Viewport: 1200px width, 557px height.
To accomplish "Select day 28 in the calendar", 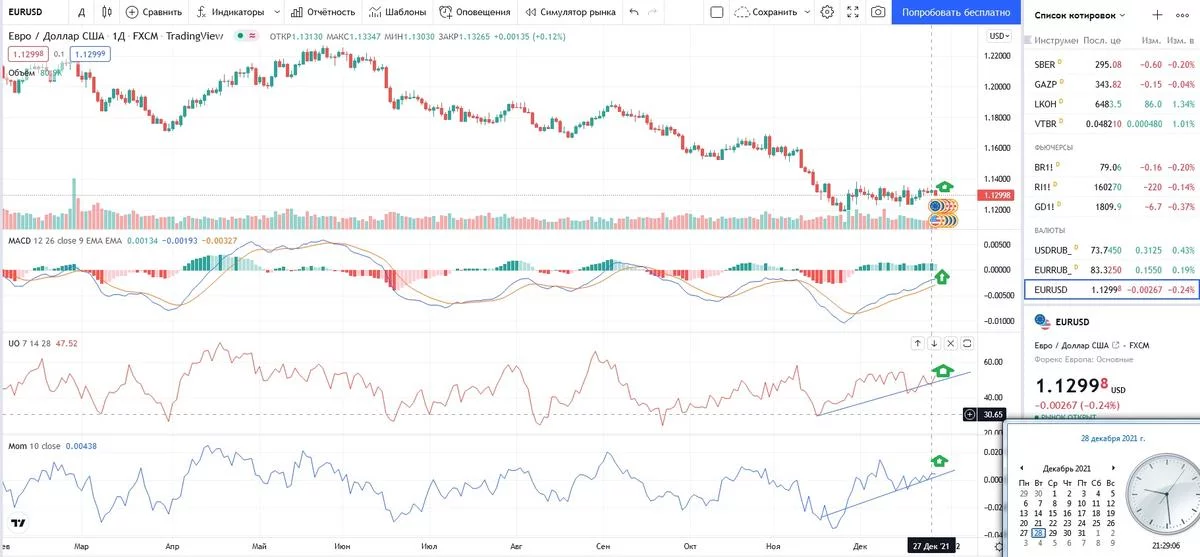I will click(1036, 533).
